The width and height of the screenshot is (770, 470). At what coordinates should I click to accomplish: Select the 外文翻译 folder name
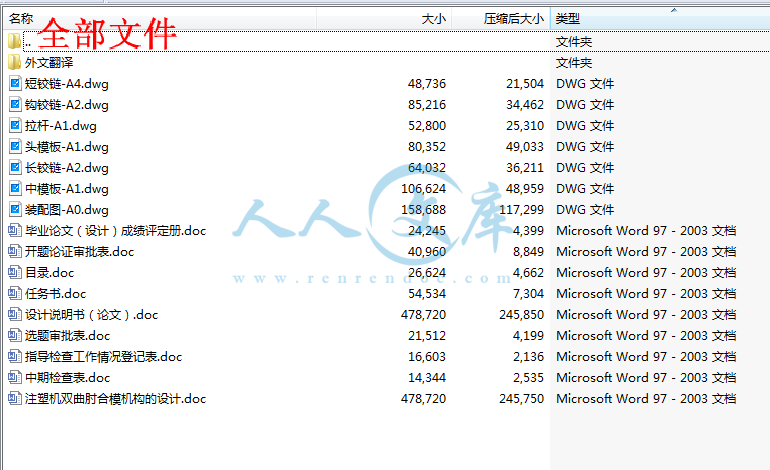49,62
